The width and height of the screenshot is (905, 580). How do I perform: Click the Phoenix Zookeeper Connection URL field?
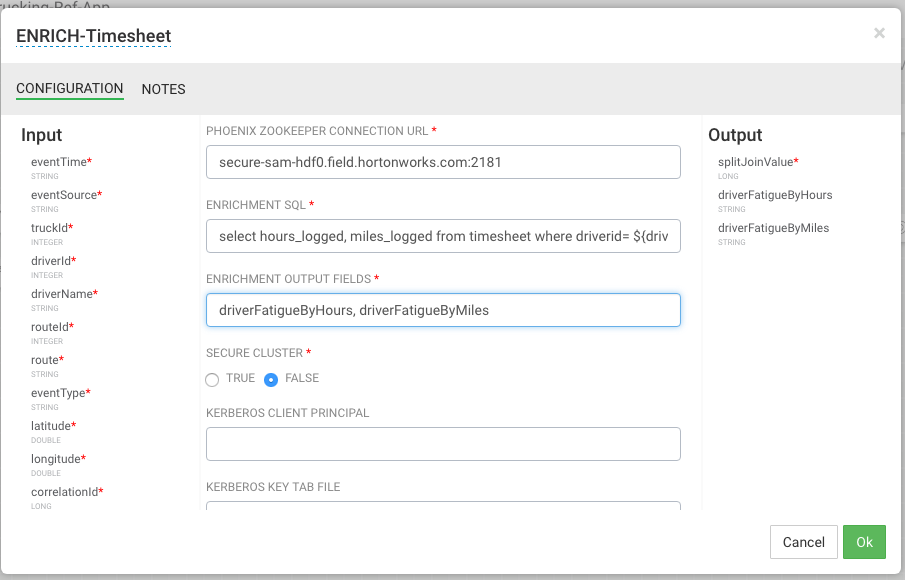click(x=443, y=162)
